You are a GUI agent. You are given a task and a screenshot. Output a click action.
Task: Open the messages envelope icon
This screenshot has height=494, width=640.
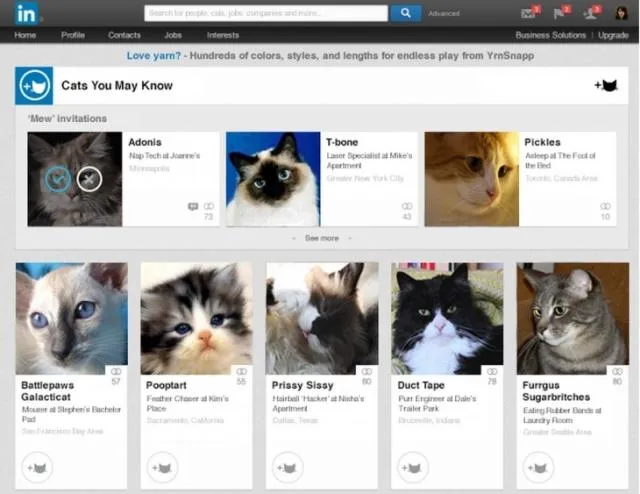pos(528,13)
